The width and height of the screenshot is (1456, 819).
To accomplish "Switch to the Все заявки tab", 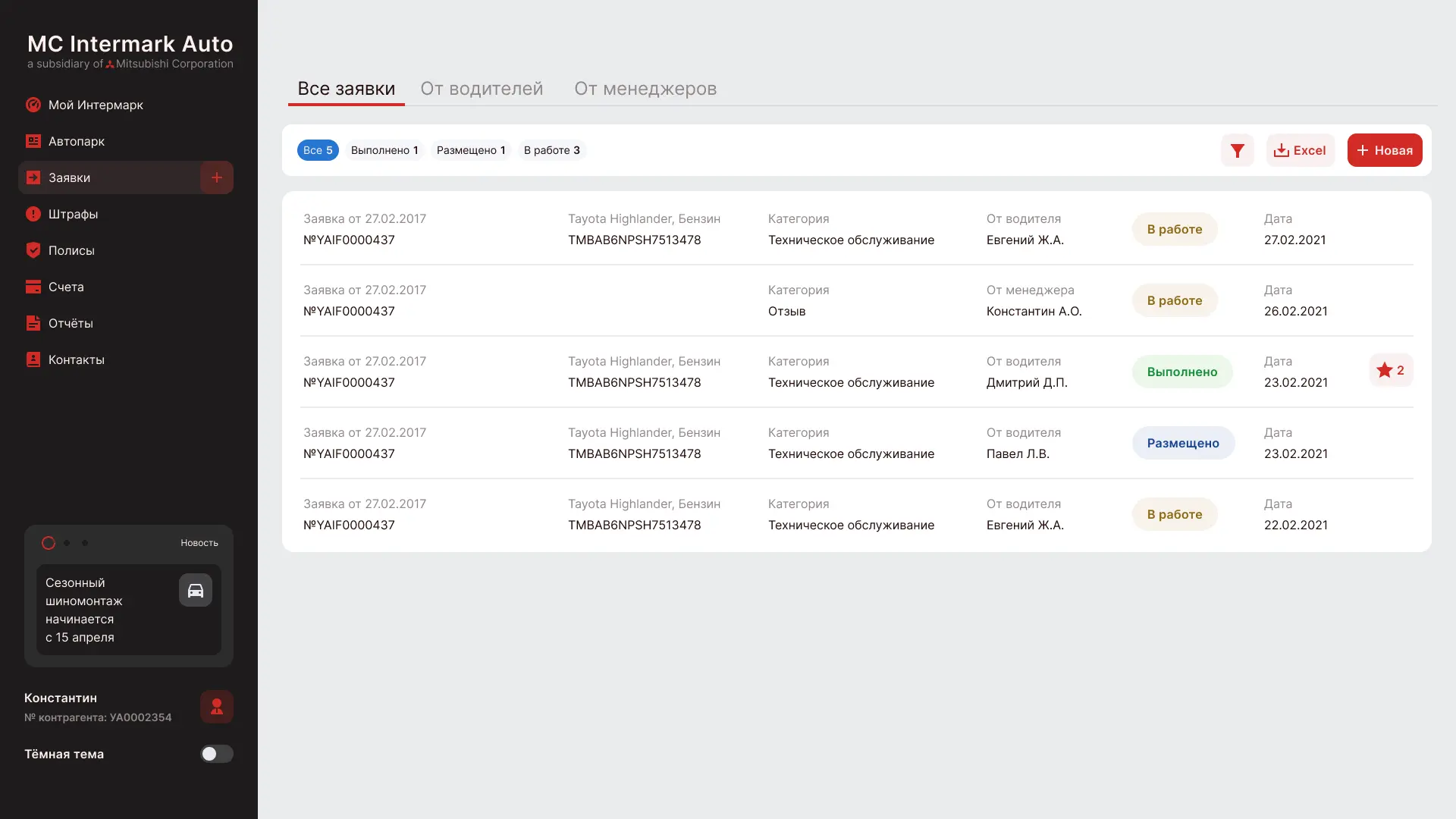I will (347, 89).
